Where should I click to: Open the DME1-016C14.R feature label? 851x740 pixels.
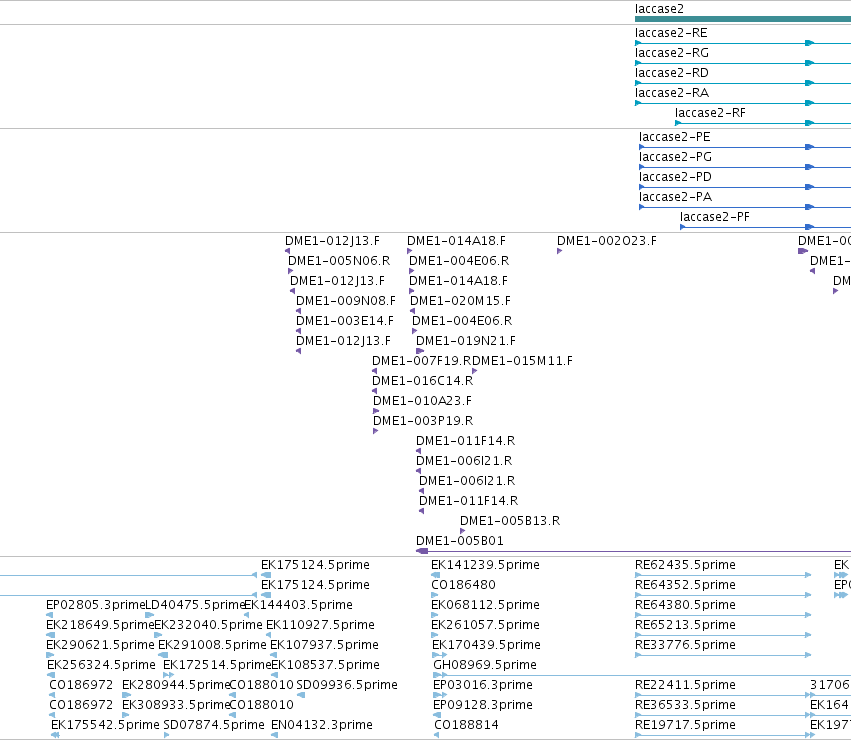pos(422,381)
